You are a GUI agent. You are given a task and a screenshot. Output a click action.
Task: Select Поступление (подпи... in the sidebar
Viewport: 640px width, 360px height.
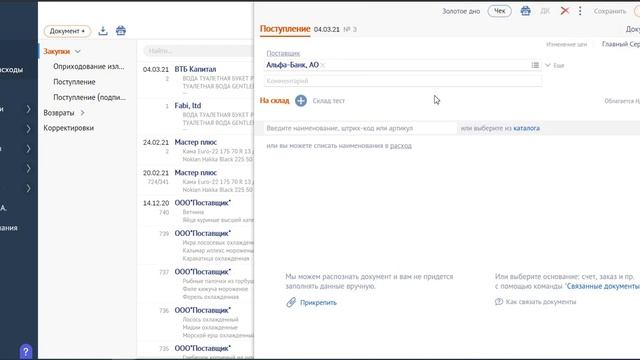tap(89, 98)
